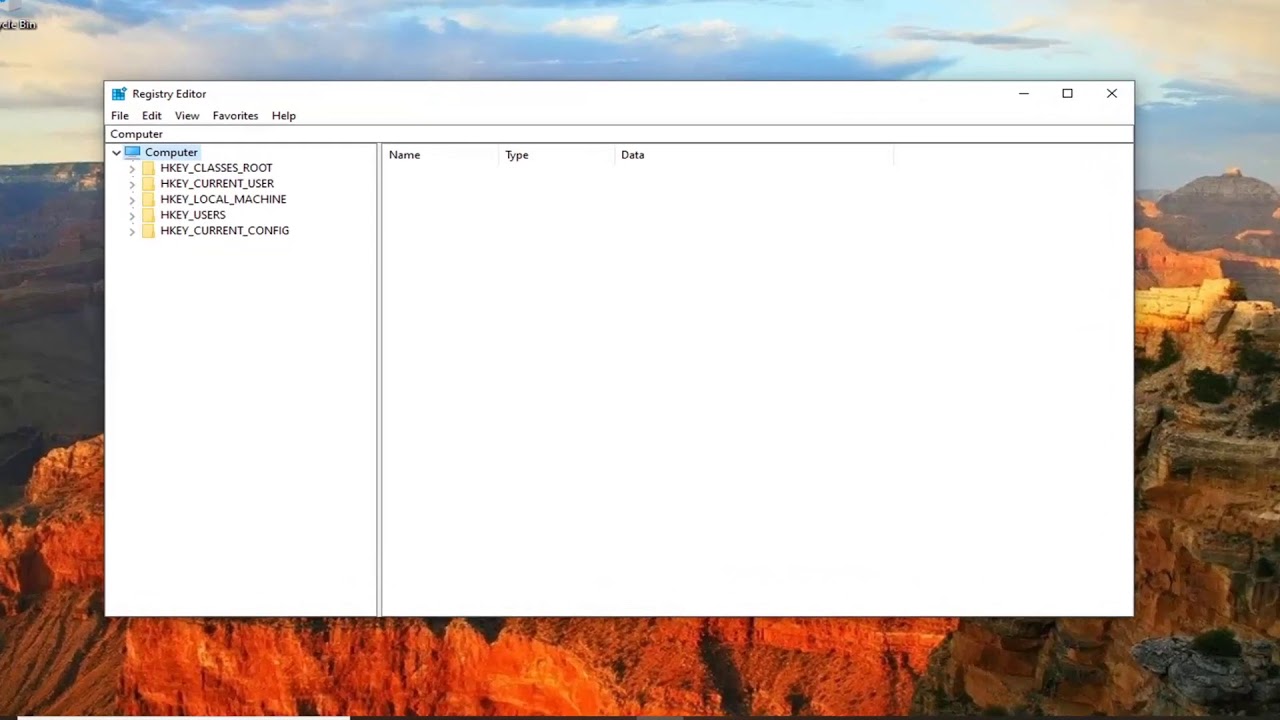Click HKEY_CURRENT_USER folder icon
This screenshot has width=1280, height=720.
[149, 184]
